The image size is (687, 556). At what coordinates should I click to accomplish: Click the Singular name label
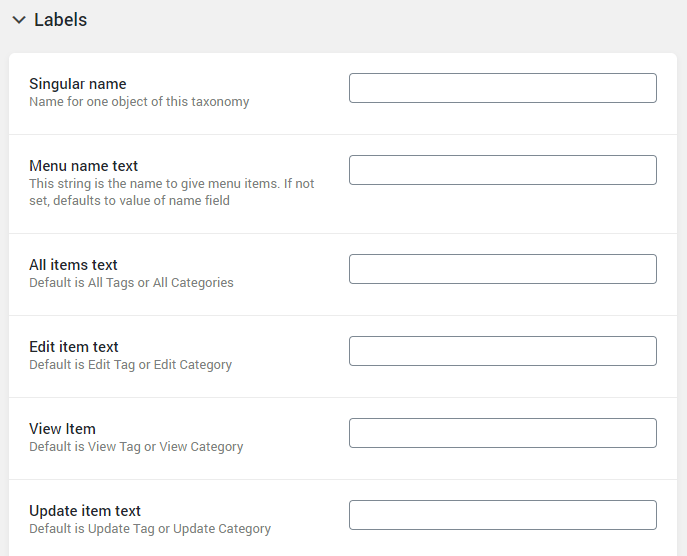(x=78, y=84)
